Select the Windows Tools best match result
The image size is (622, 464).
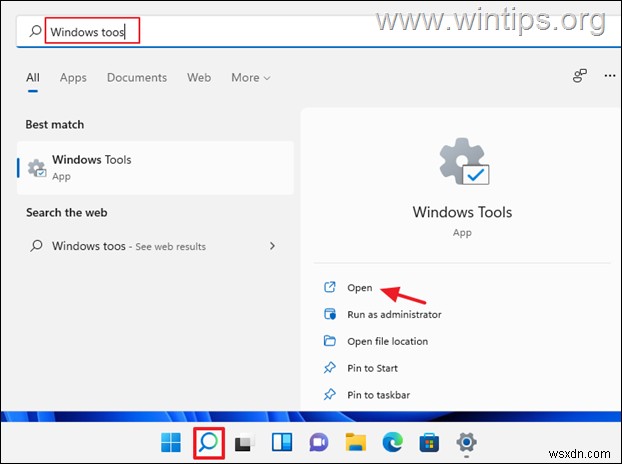[156, 168]
